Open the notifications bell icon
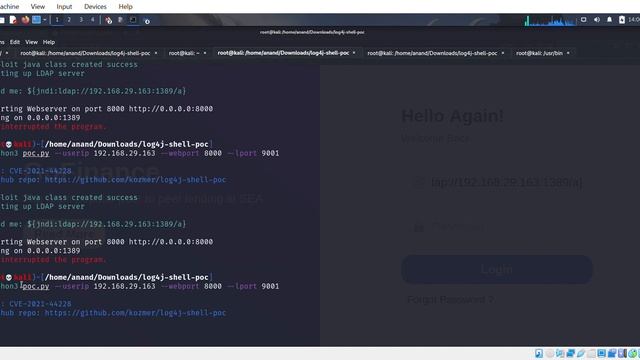 [x=609, y=20]
